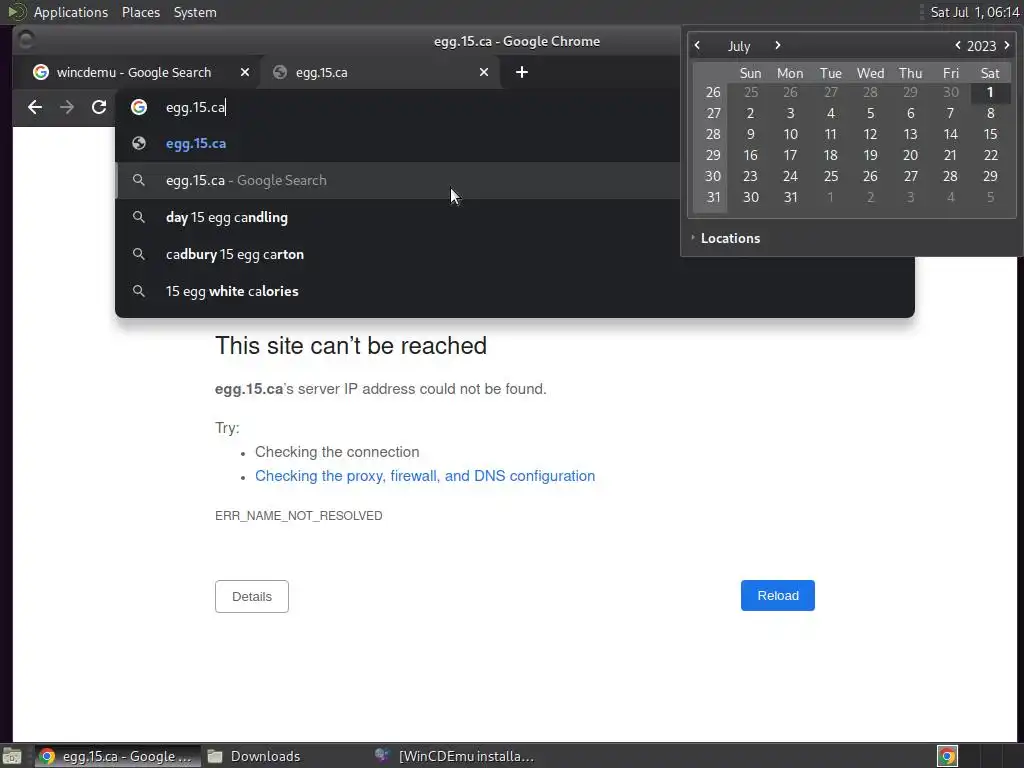Select July 21 in the calendar

[950, 155]
